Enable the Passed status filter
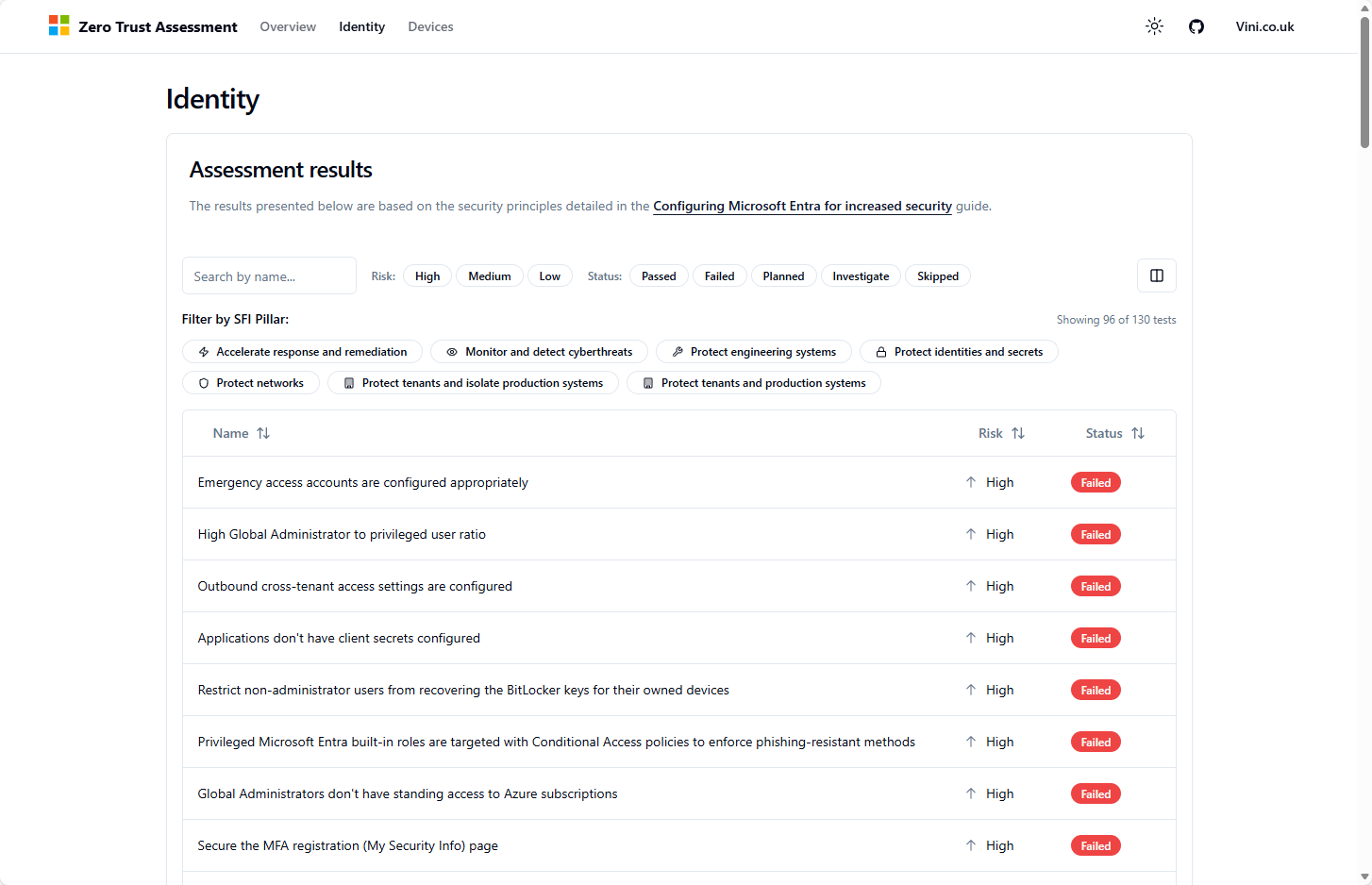This screenshot has height=885, width=1372. (659, 276)
